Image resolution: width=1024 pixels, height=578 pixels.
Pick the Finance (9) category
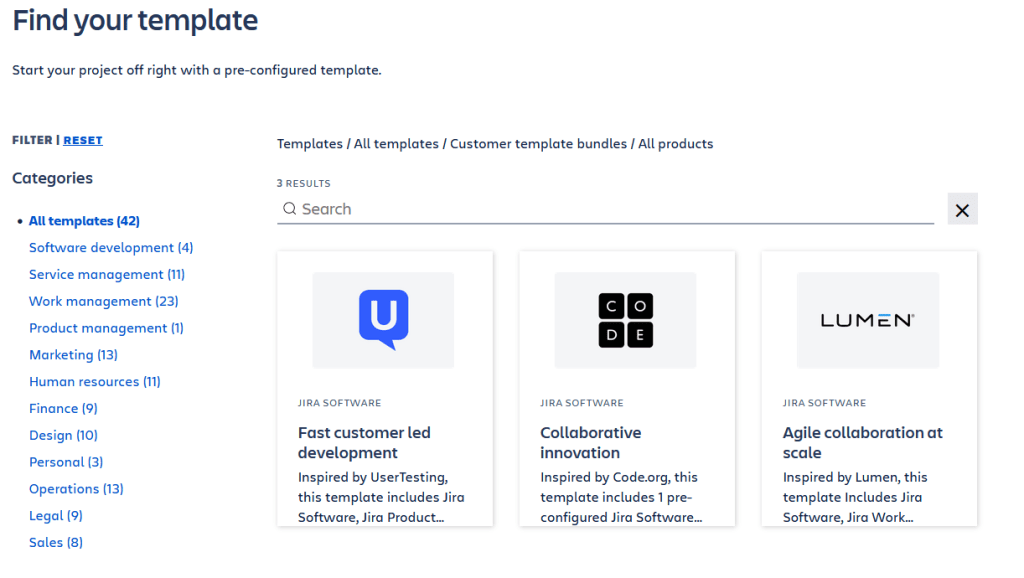[63, 408]
